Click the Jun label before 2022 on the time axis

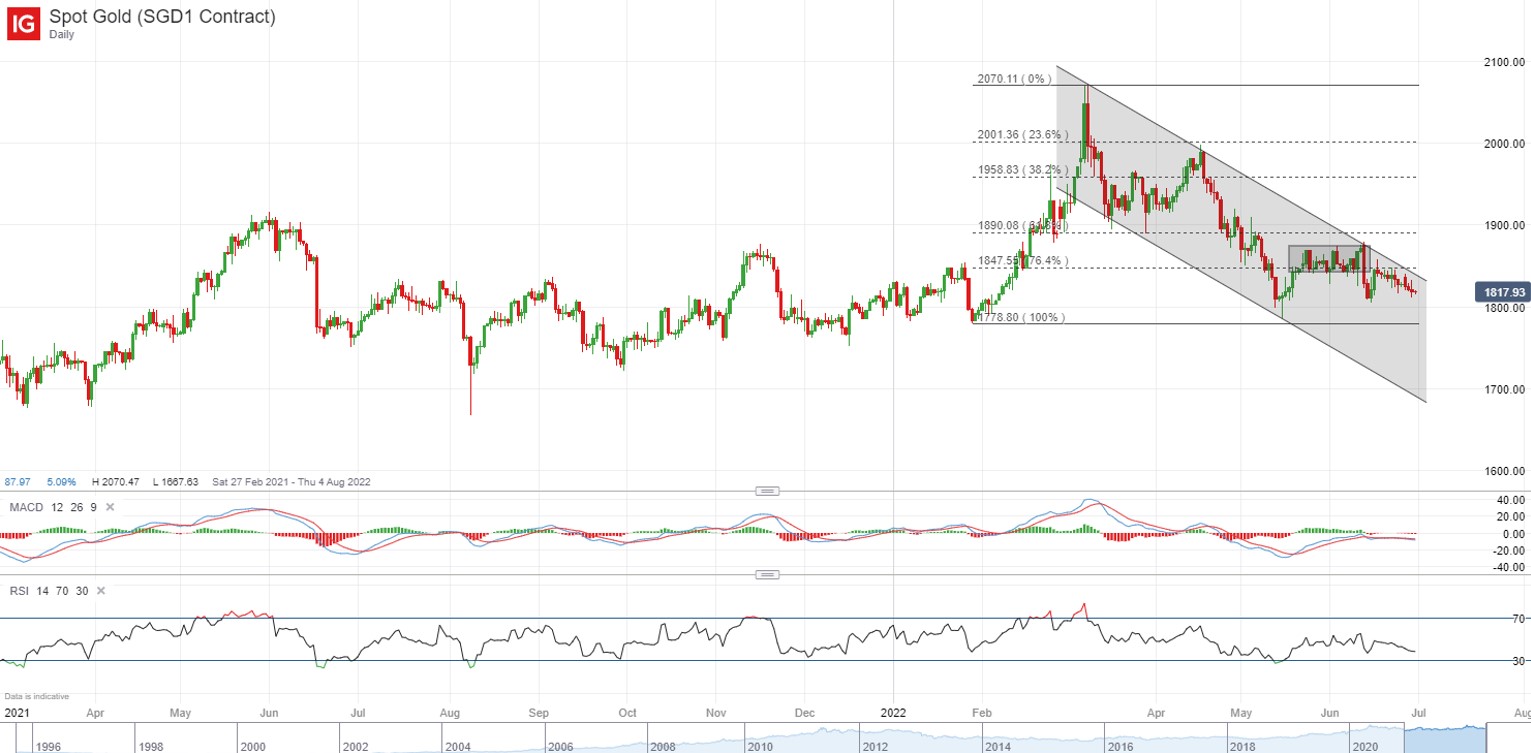pos(271,714)
